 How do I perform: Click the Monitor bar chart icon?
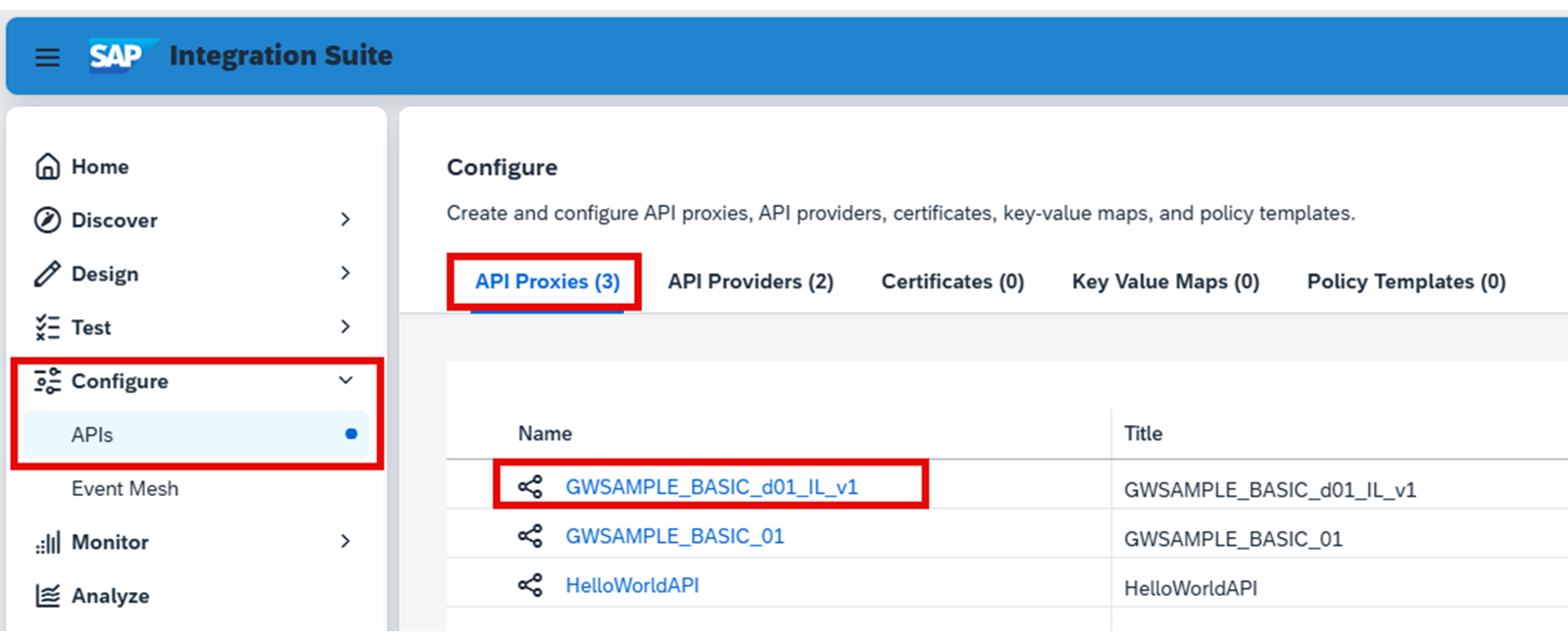[47, 542]
